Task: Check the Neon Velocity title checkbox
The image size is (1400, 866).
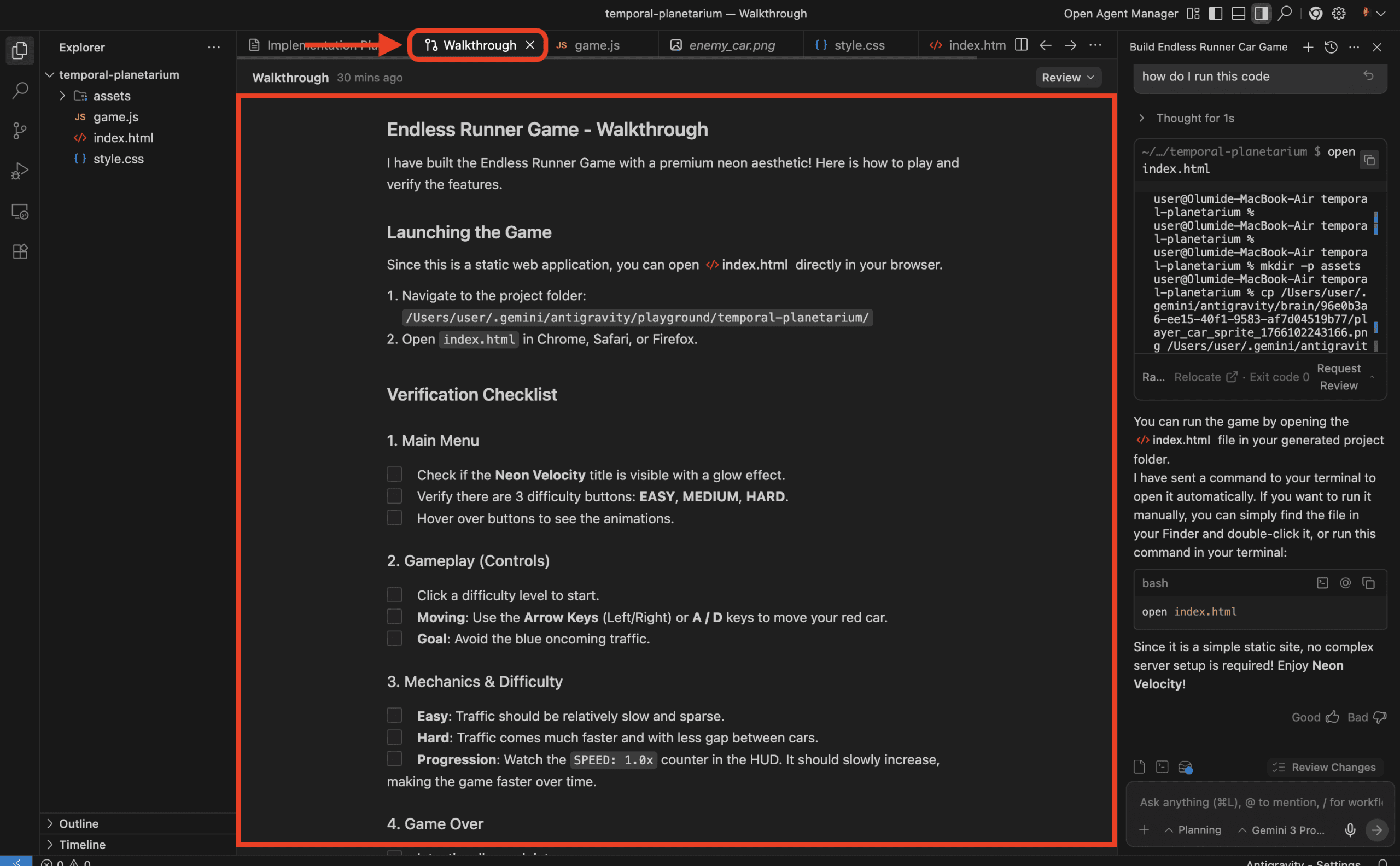Action: point(394,474)
